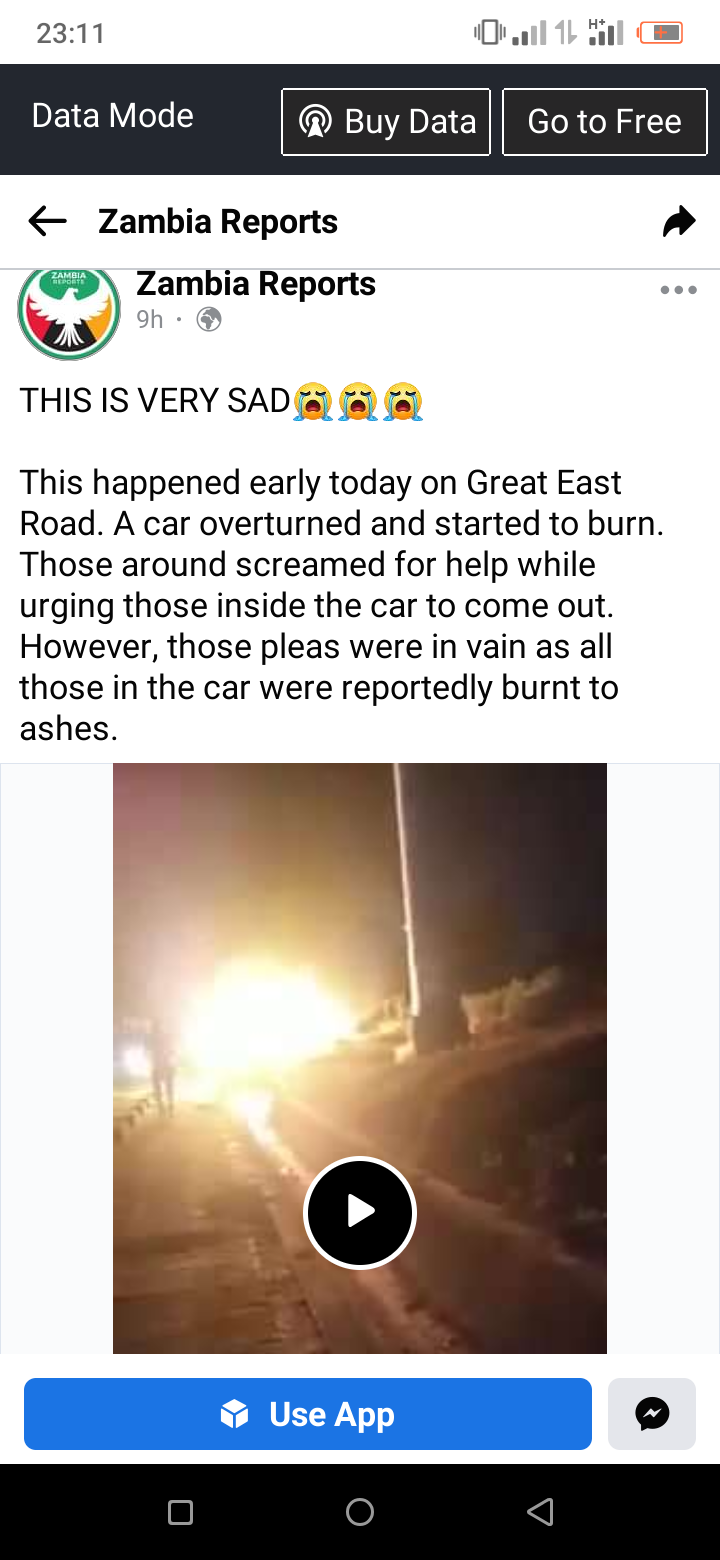Screen dimensions: 720x1560
Task: Open Zambia Reports page name in post
Action: click(256, 284)
